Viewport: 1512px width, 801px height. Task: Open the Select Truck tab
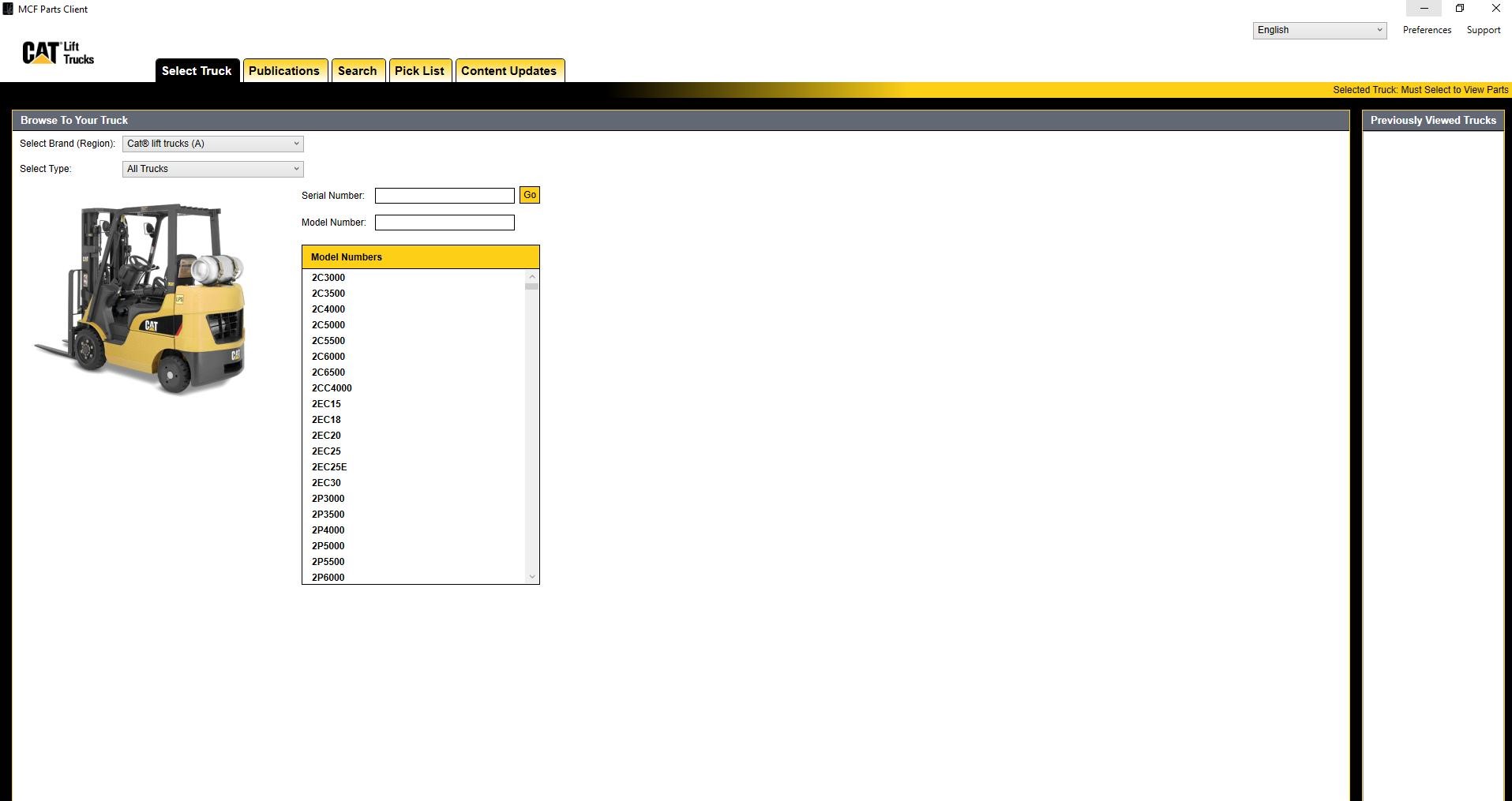[197, 70]
